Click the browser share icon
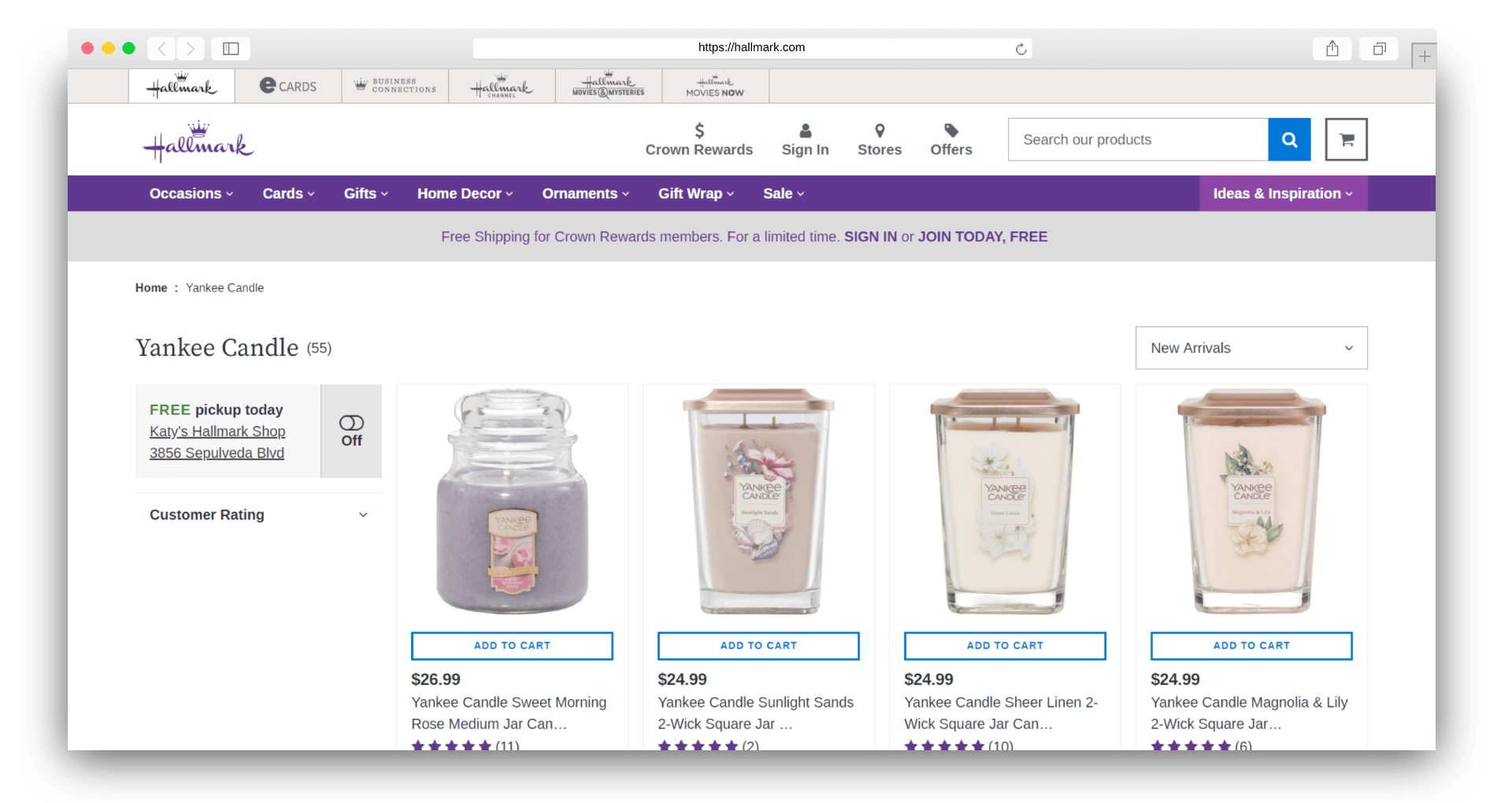1512x803 pixels. 1332,48
